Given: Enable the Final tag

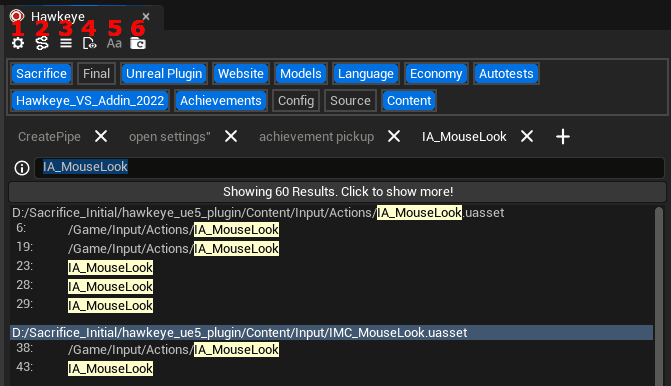Looking at the screenshot, I should point(96,74).
